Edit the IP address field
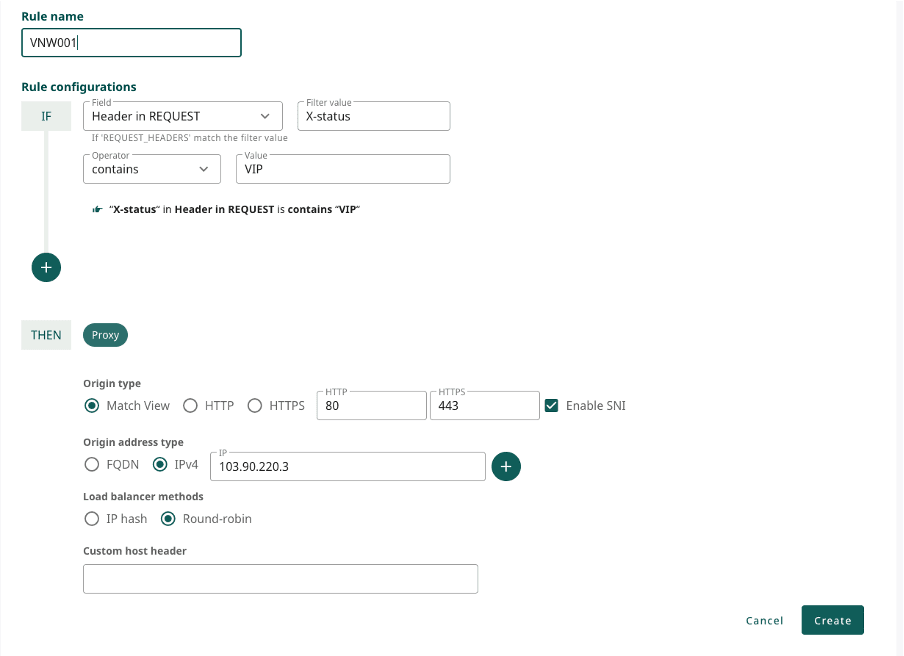Screen dimensions: 904x656 click(348, 466)
